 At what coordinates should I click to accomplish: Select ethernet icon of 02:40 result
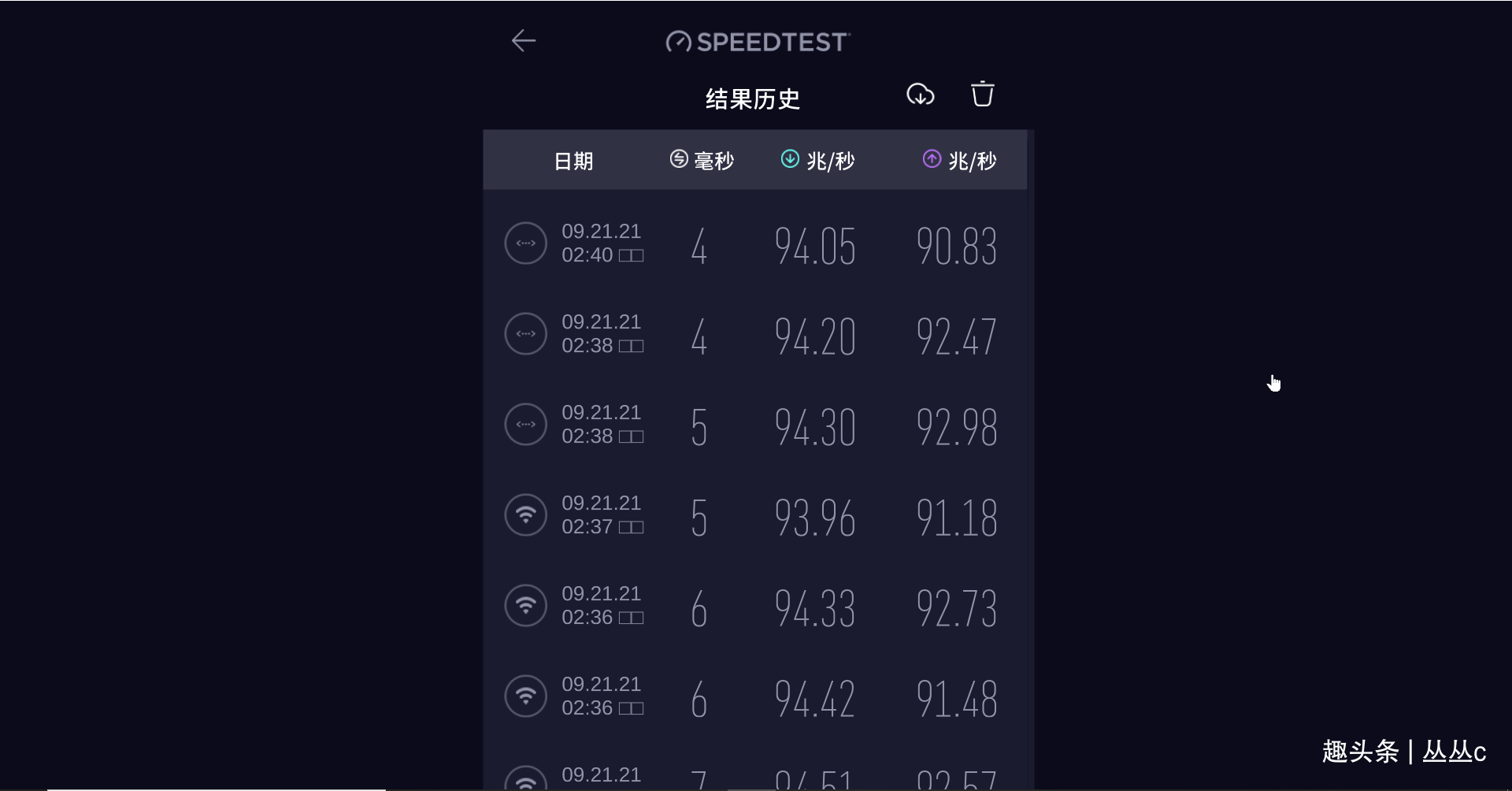coord(525,243)
